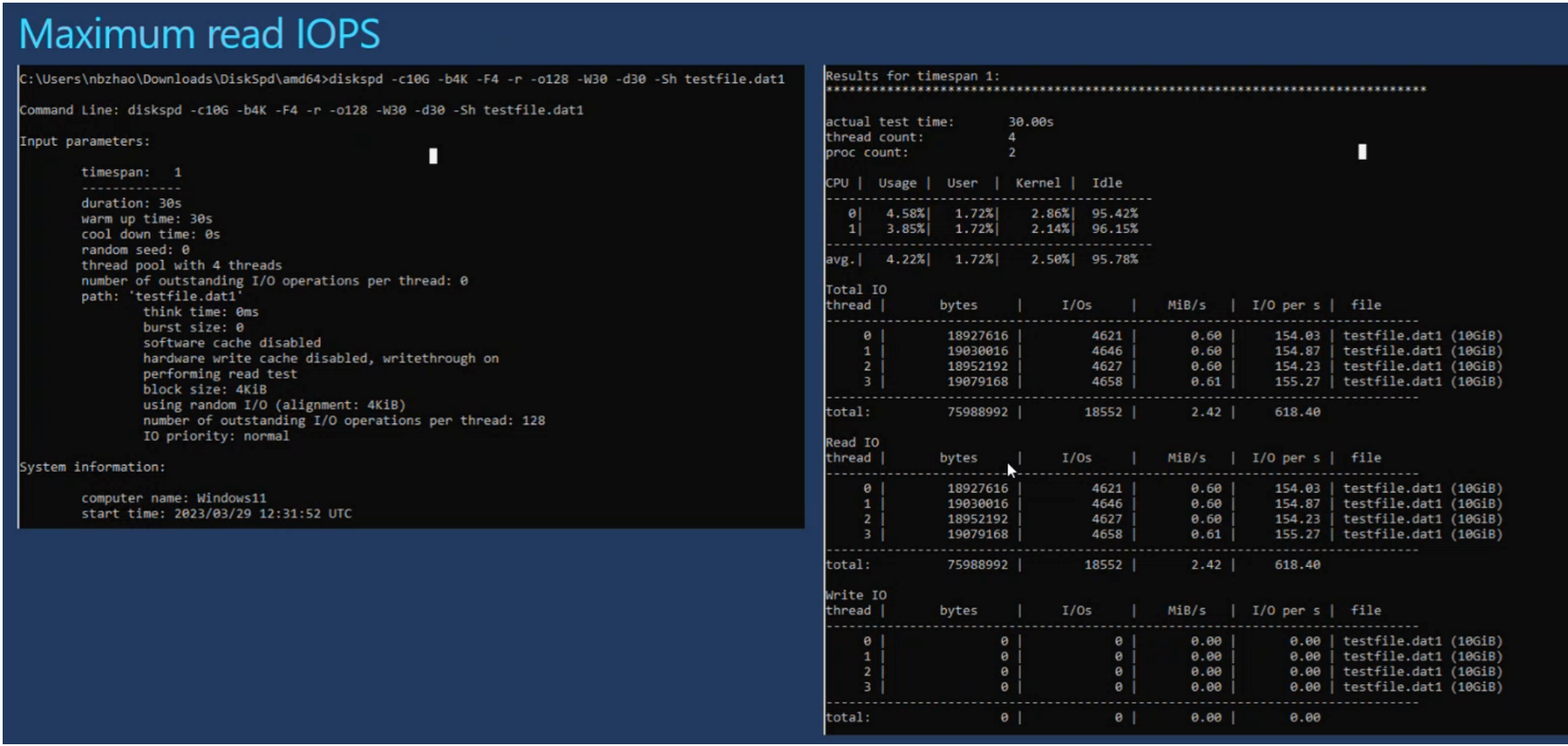The width and height of the screenshot is (1568, 746).
Task: Select CPU 0 usage value 4.58%
Action: pyautogui.click(x=905, y=213)
